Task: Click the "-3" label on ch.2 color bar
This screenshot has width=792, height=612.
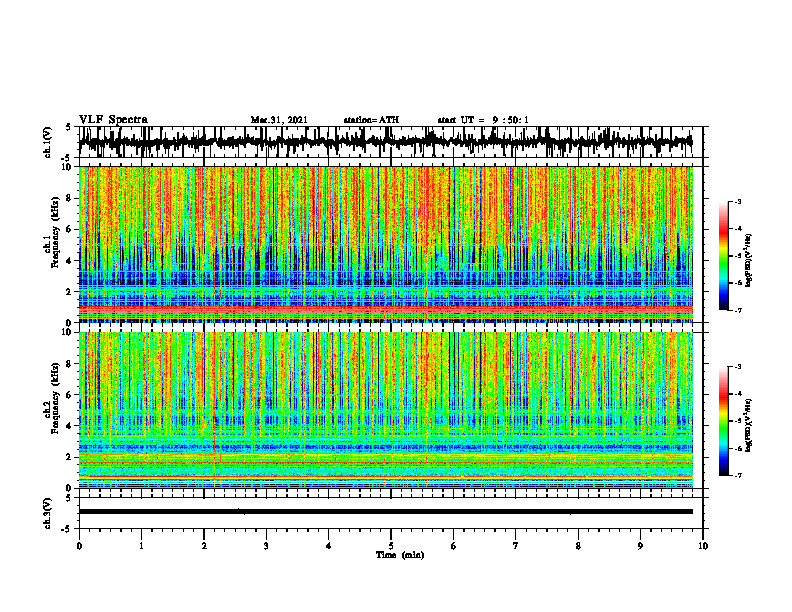Action: pyautogui.click(x=737, y=367)
